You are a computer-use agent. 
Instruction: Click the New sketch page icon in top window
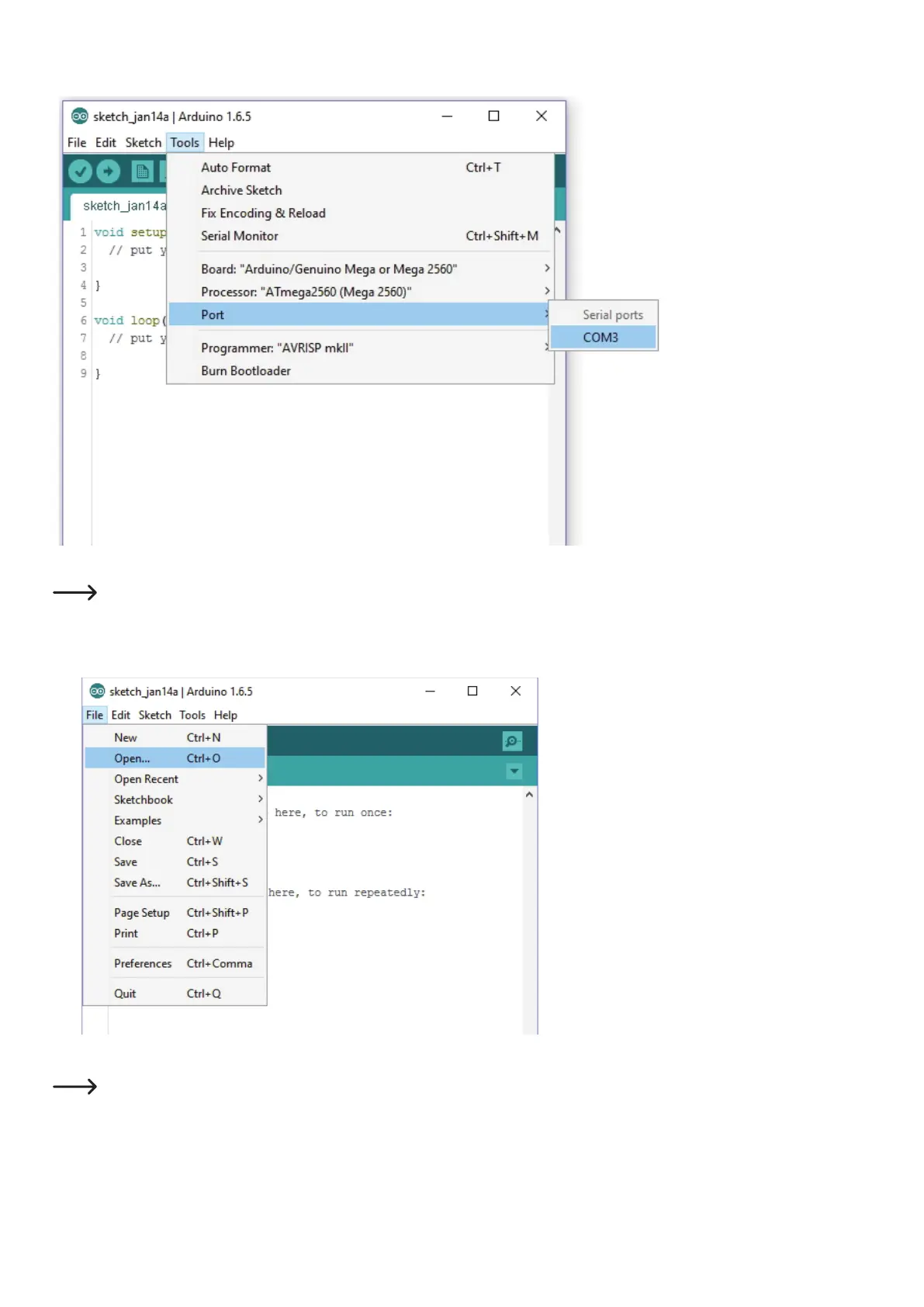click(142, 172)
